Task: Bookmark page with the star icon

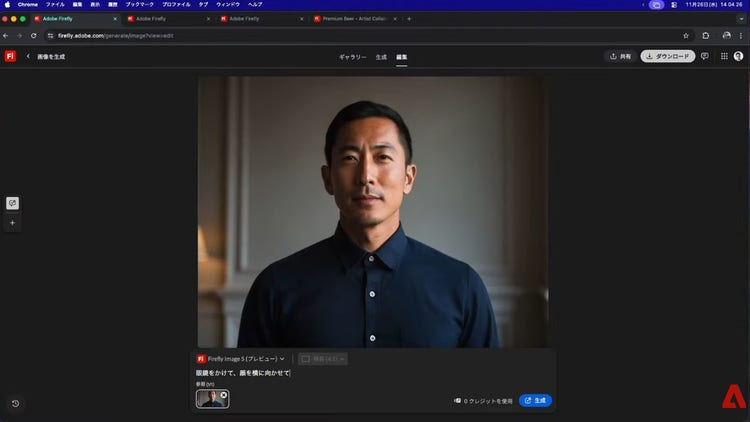Action: (x=686, y=35)
